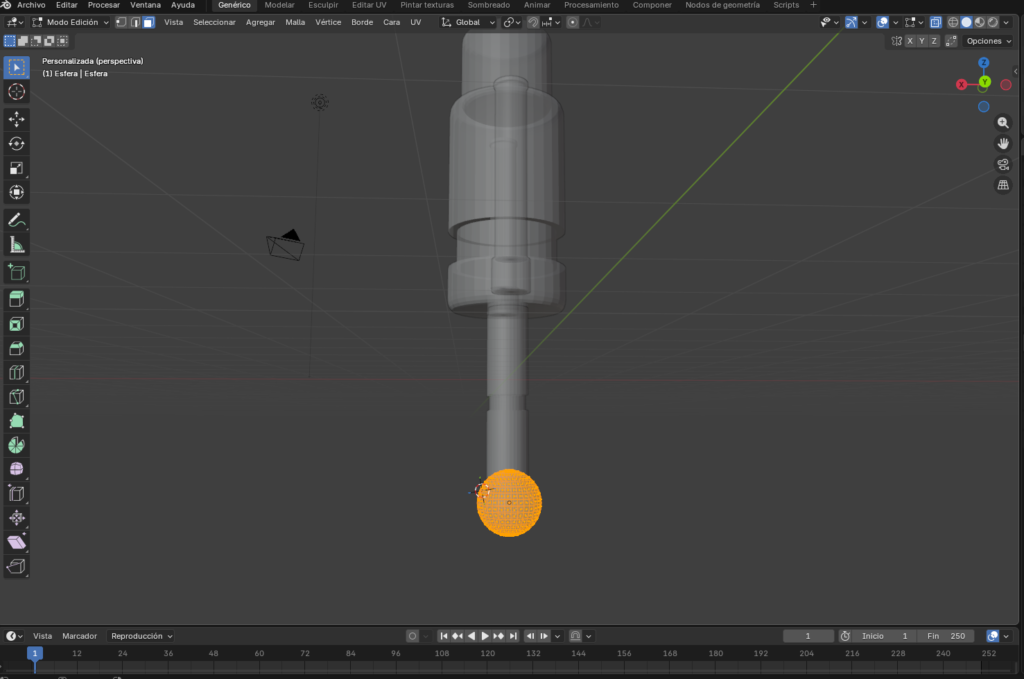Activate the 3D Cursor tool
This screenshot has height=679, width=1024.
coord(16,92)
